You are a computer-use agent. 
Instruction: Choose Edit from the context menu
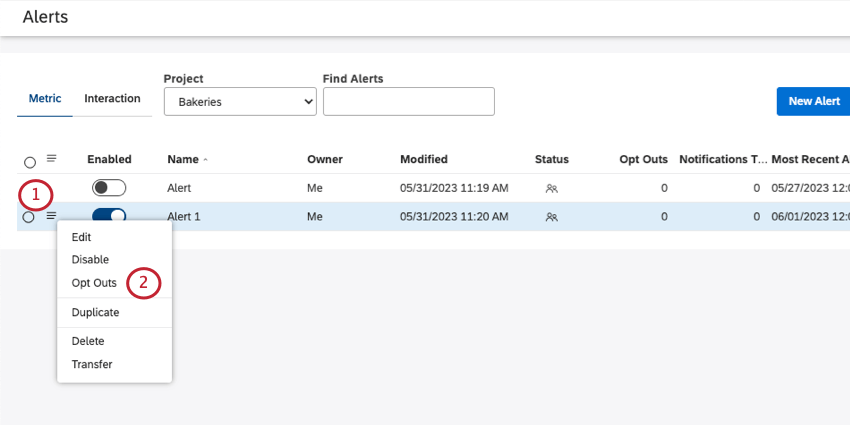[81, 237]
